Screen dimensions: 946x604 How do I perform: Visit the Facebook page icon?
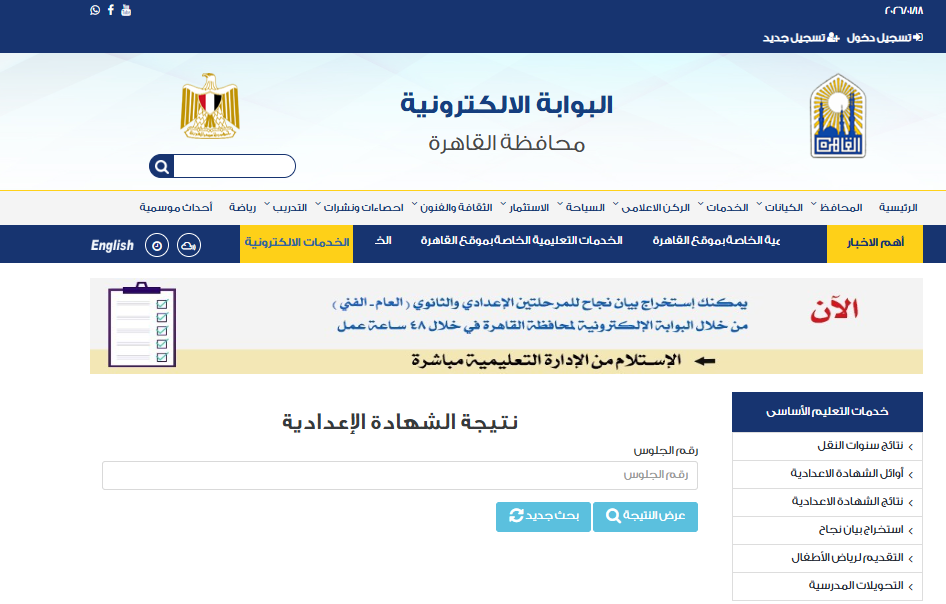pyautogui.click(x=110, y=10)
